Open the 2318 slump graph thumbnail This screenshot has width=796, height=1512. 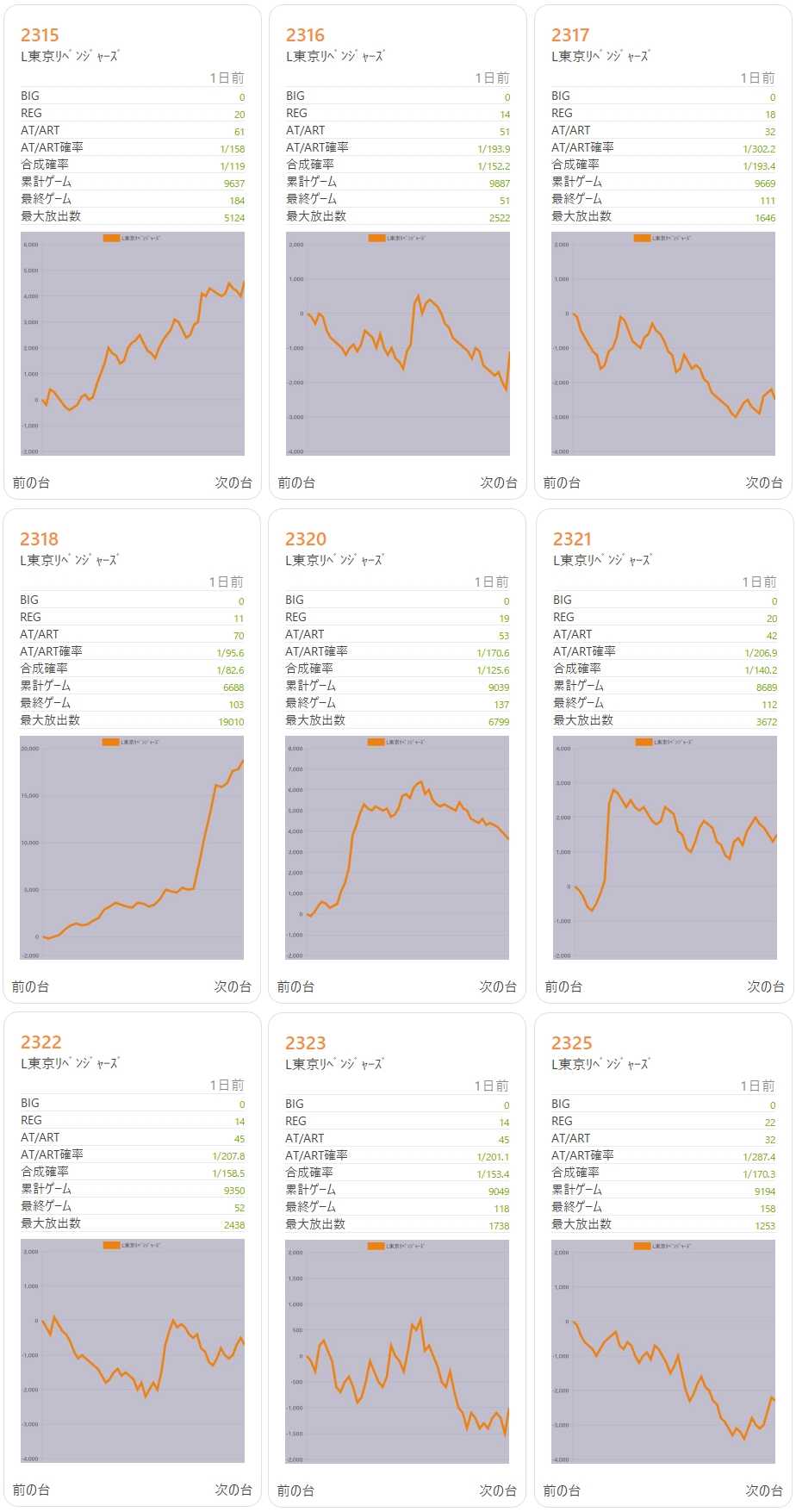click(132, 848)
